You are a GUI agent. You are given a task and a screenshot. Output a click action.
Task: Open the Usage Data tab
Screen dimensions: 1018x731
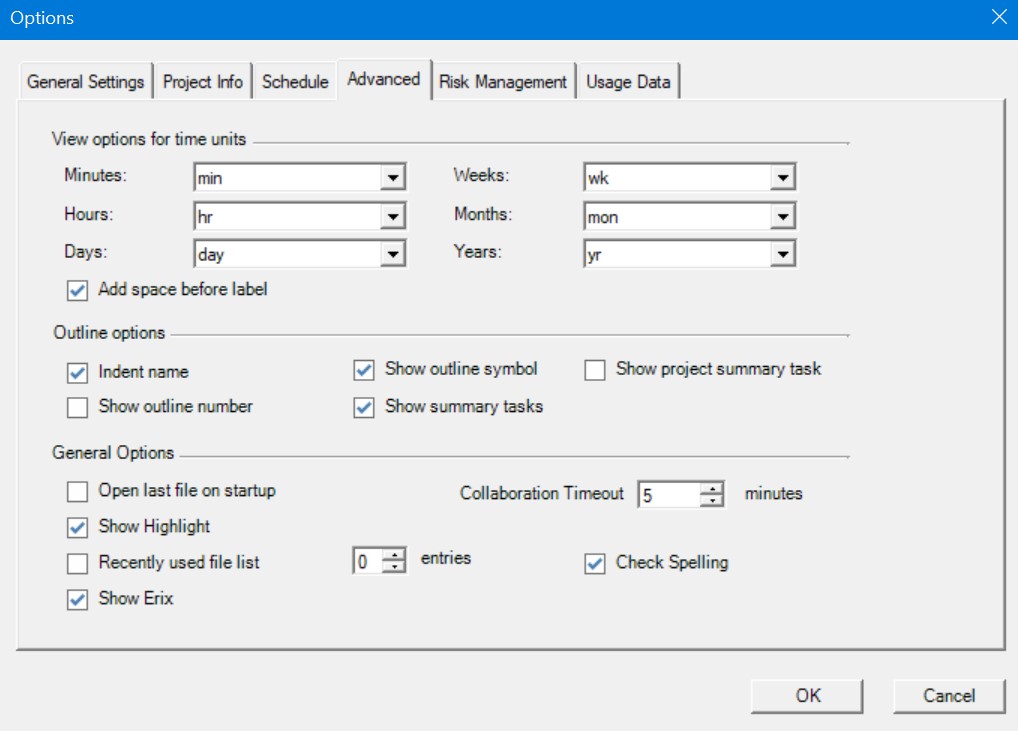[x=628, y=82]
